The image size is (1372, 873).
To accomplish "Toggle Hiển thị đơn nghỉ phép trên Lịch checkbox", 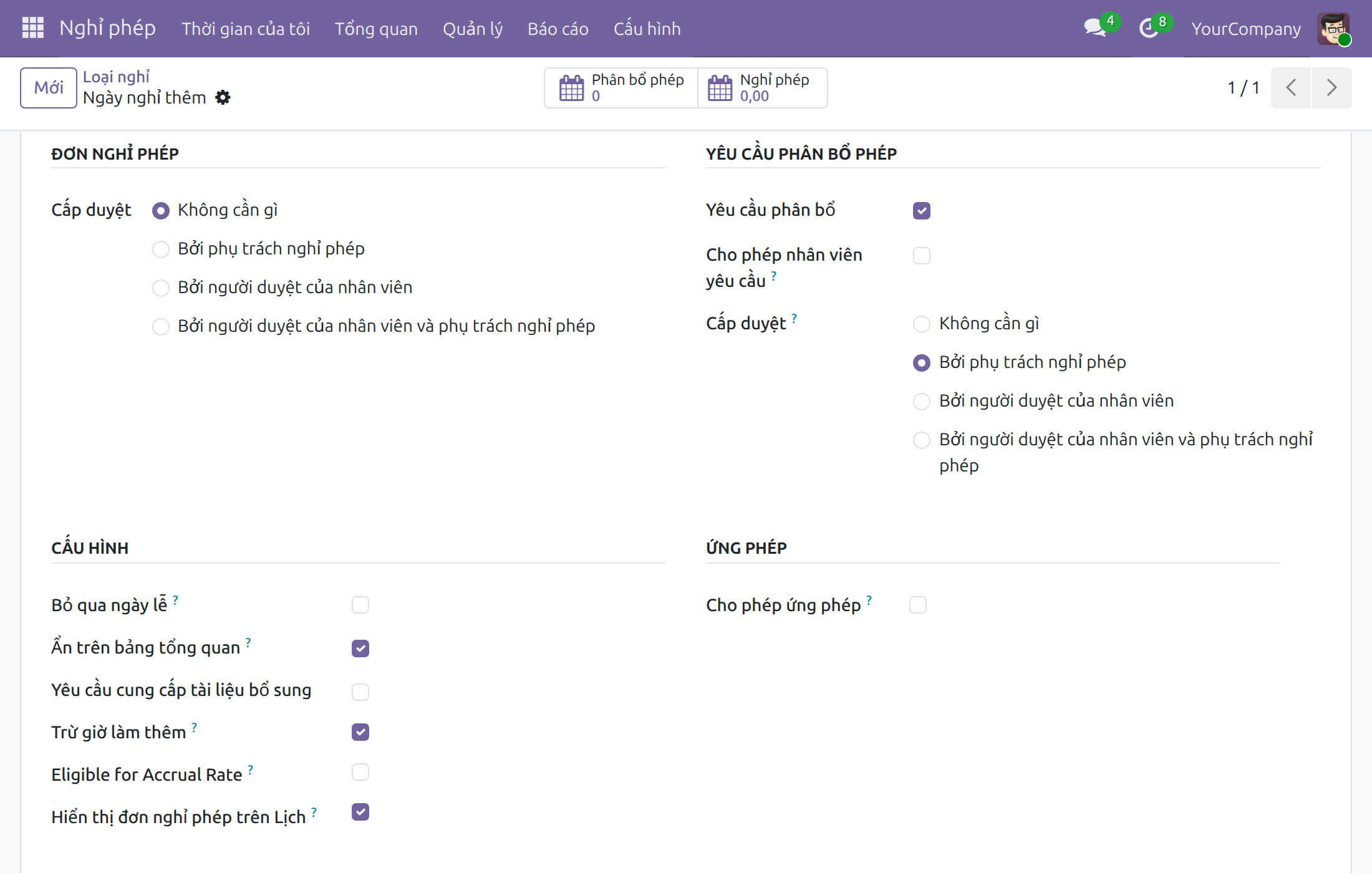I will click(360, 812).
